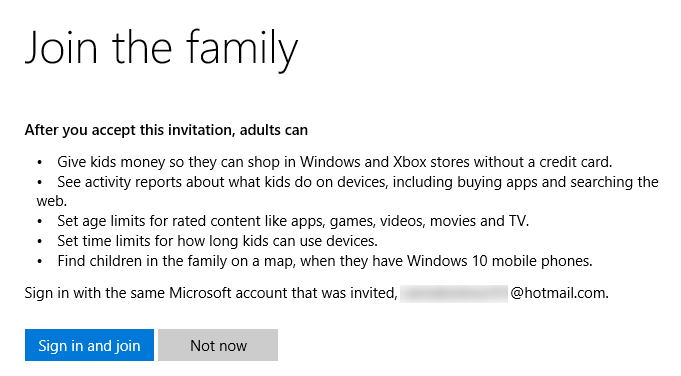This screenshot has width=681, height=376.
Task: Click the Sign in and join button
Action: click(89, 345)
